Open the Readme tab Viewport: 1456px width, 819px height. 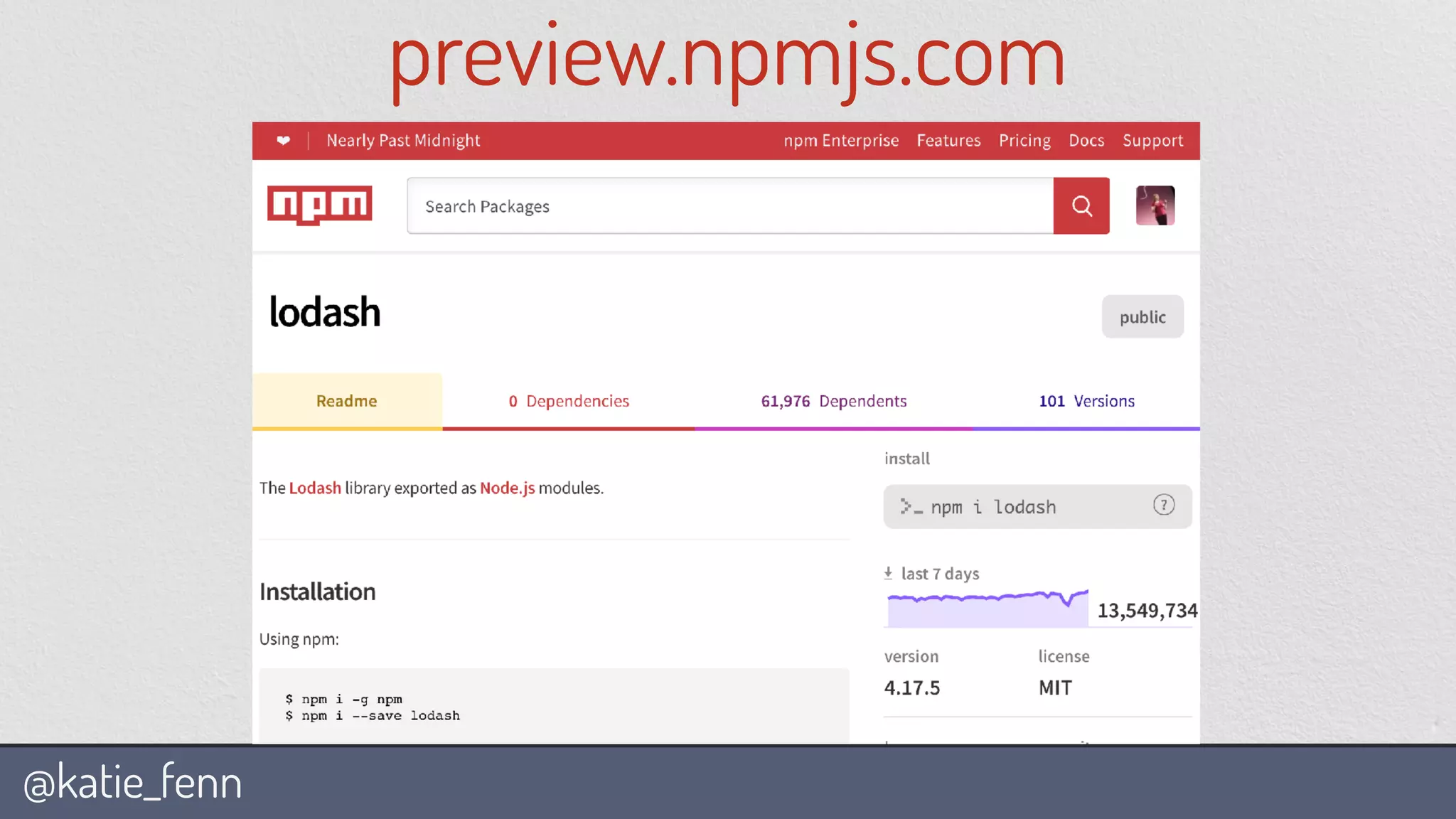point(347,401)
